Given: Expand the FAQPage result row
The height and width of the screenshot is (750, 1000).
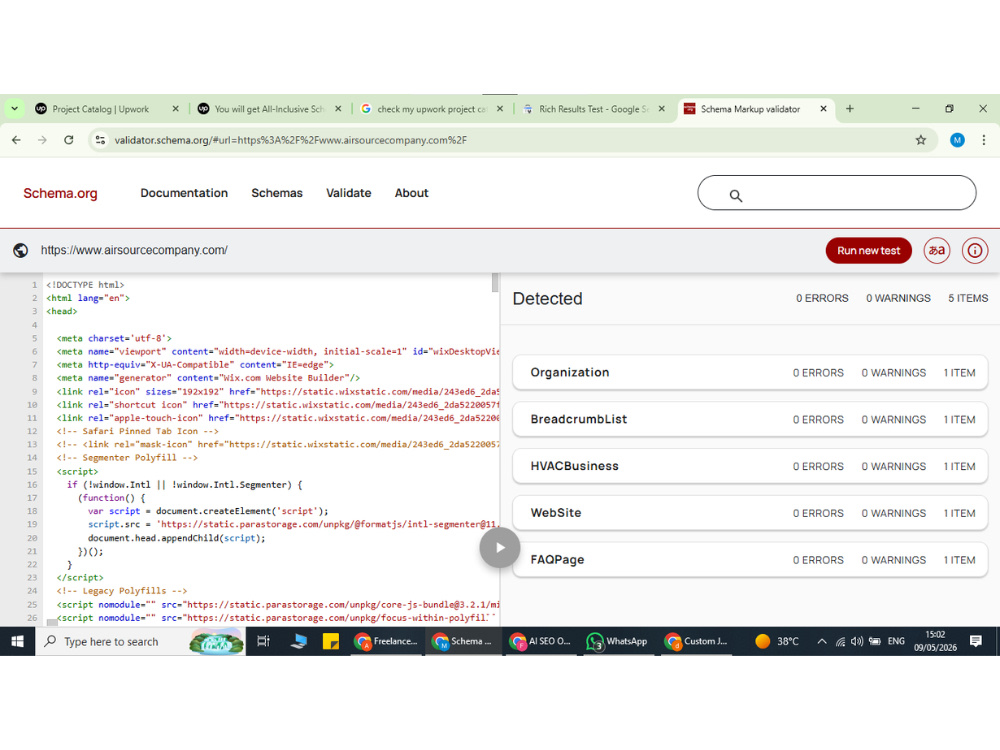Looking at the screenshot, I should tap(750, 560).
